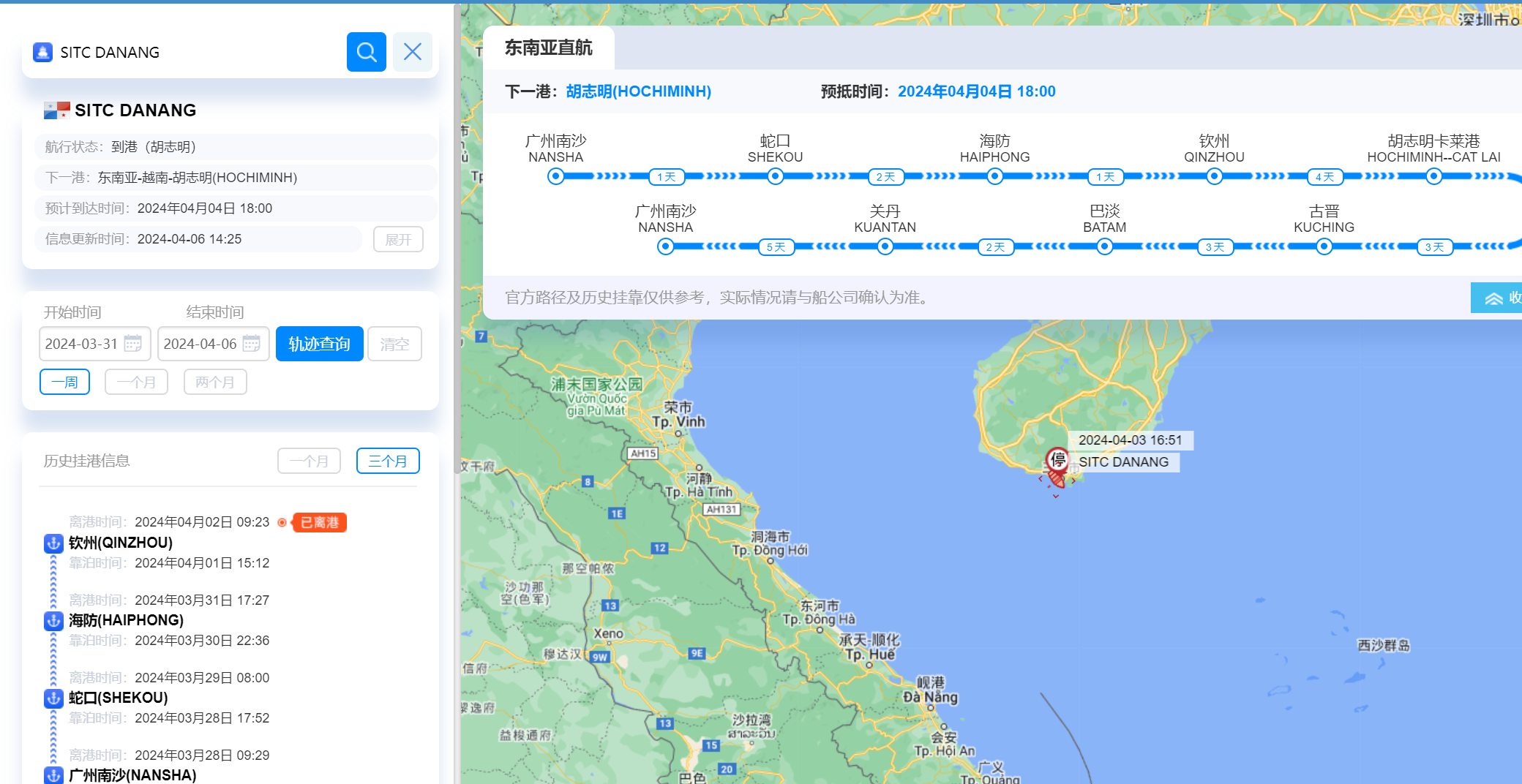
Task: Clear search with the X icon
Action: click(x=412, y=52)
